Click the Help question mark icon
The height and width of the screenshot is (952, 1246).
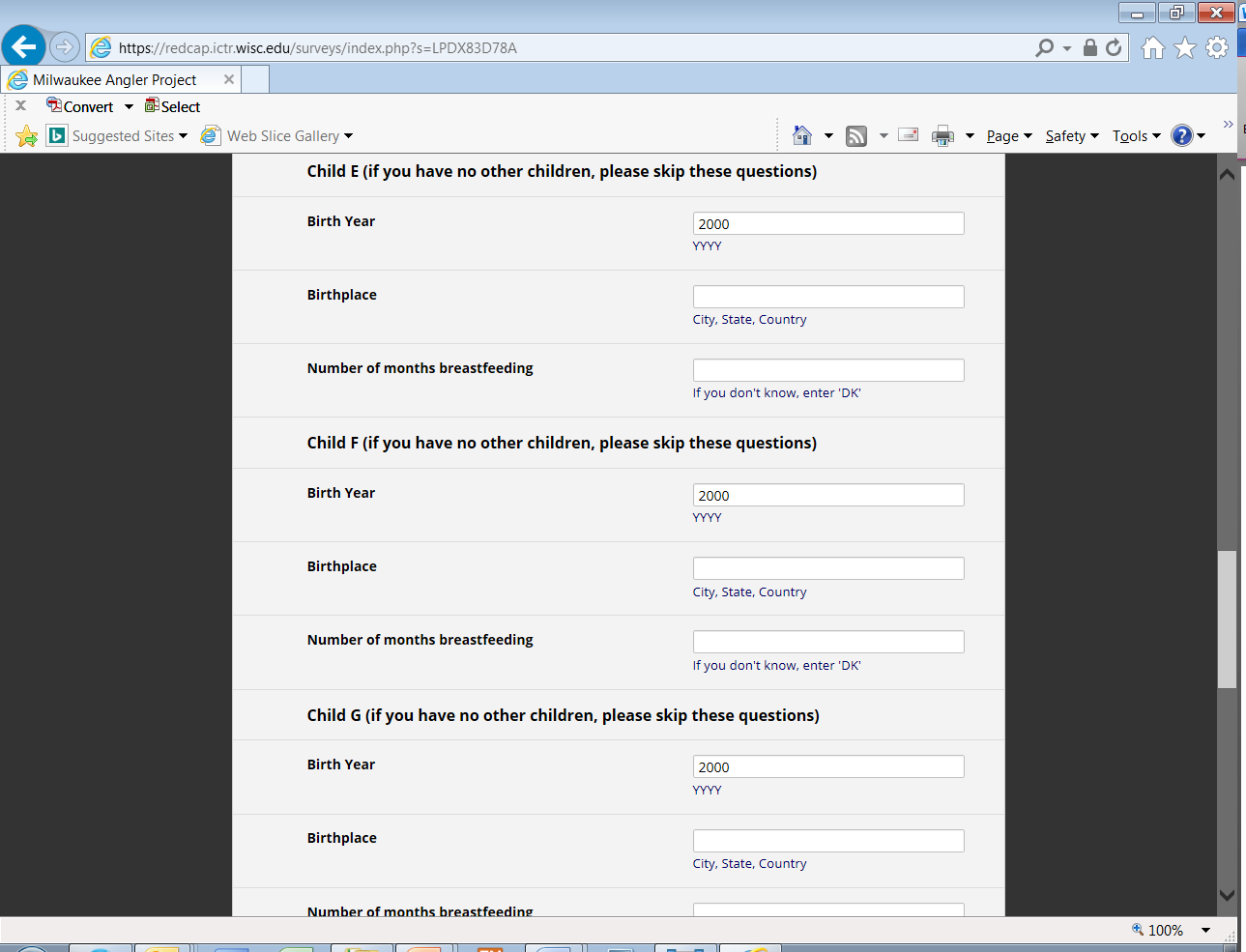coord(1181,135)
